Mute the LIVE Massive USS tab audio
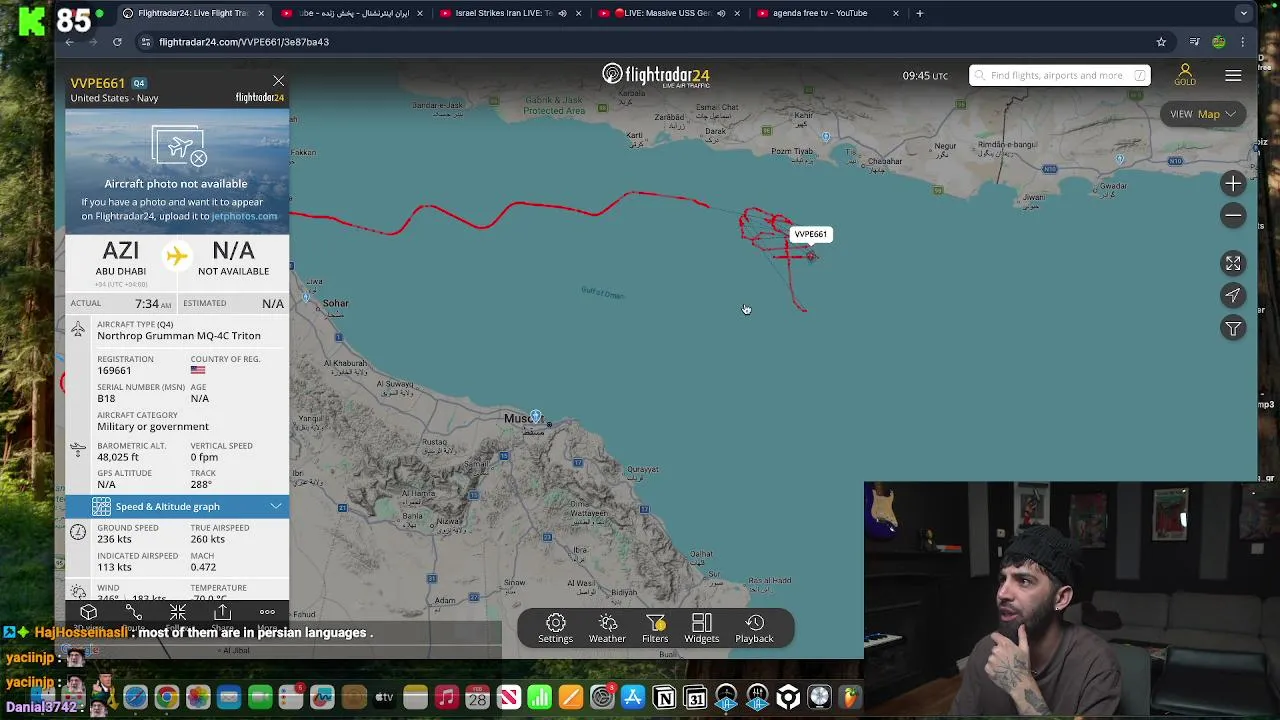Viewport: 1280px width, 720px height. (x=720, y=13)
